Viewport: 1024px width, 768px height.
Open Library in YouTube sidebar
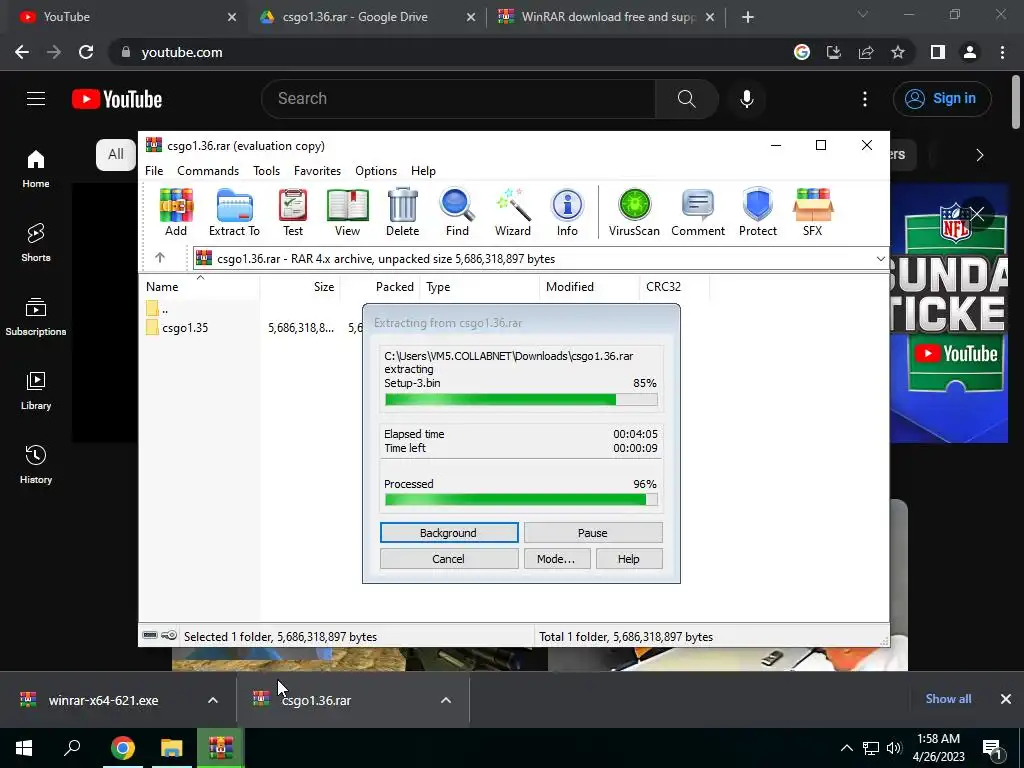tap(36, 391)
